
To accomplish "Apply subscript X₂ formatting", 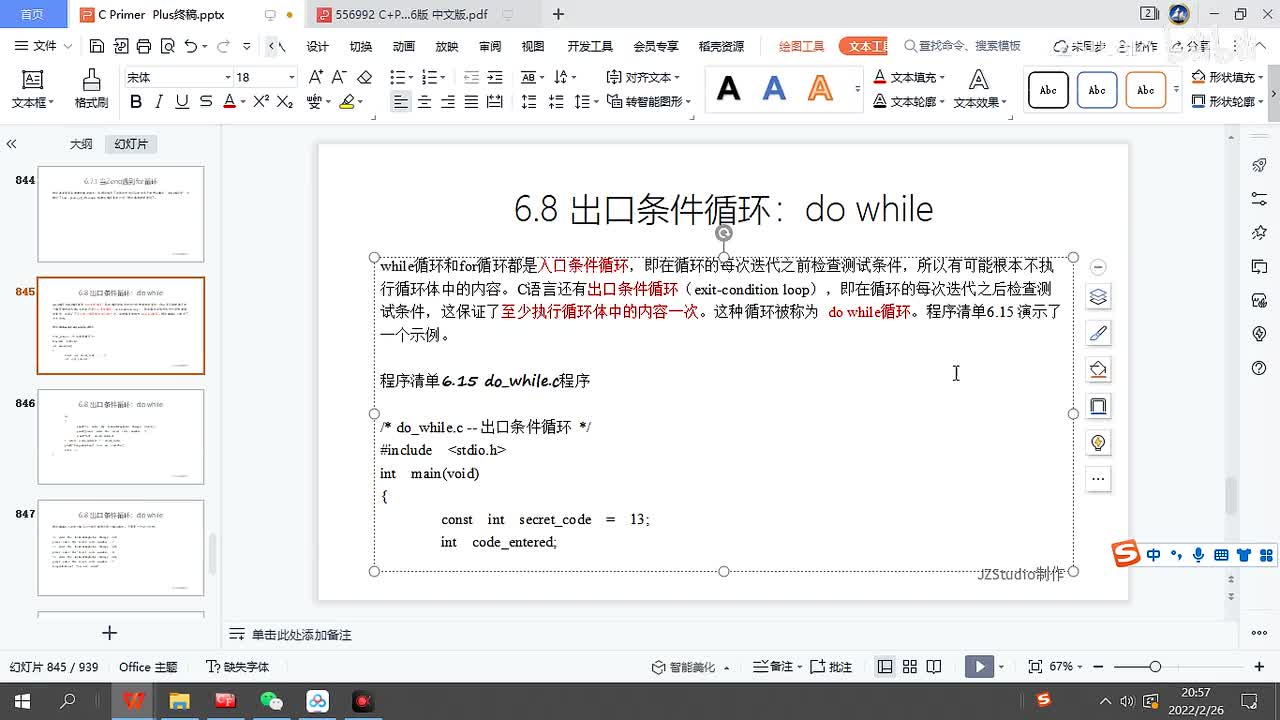I will point(285,101).
